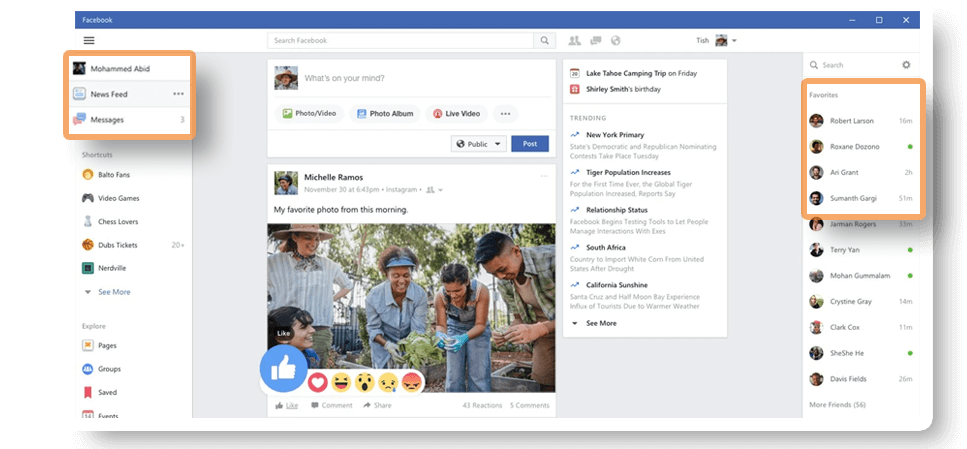View 5 Comments on post

pos(529,405)
